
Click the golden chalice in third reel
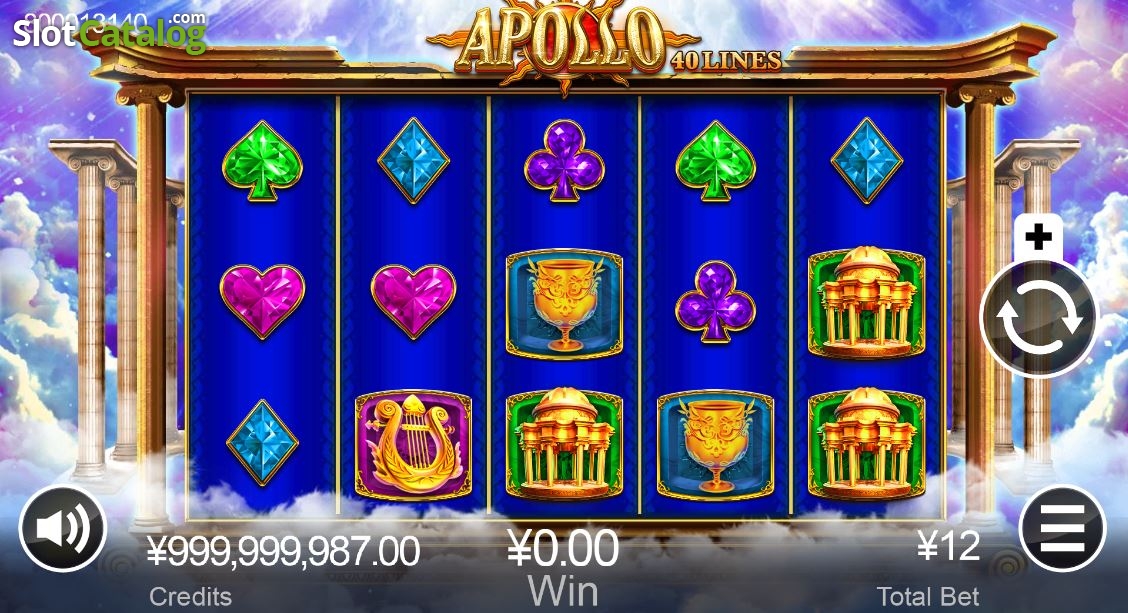pos(564,304)
